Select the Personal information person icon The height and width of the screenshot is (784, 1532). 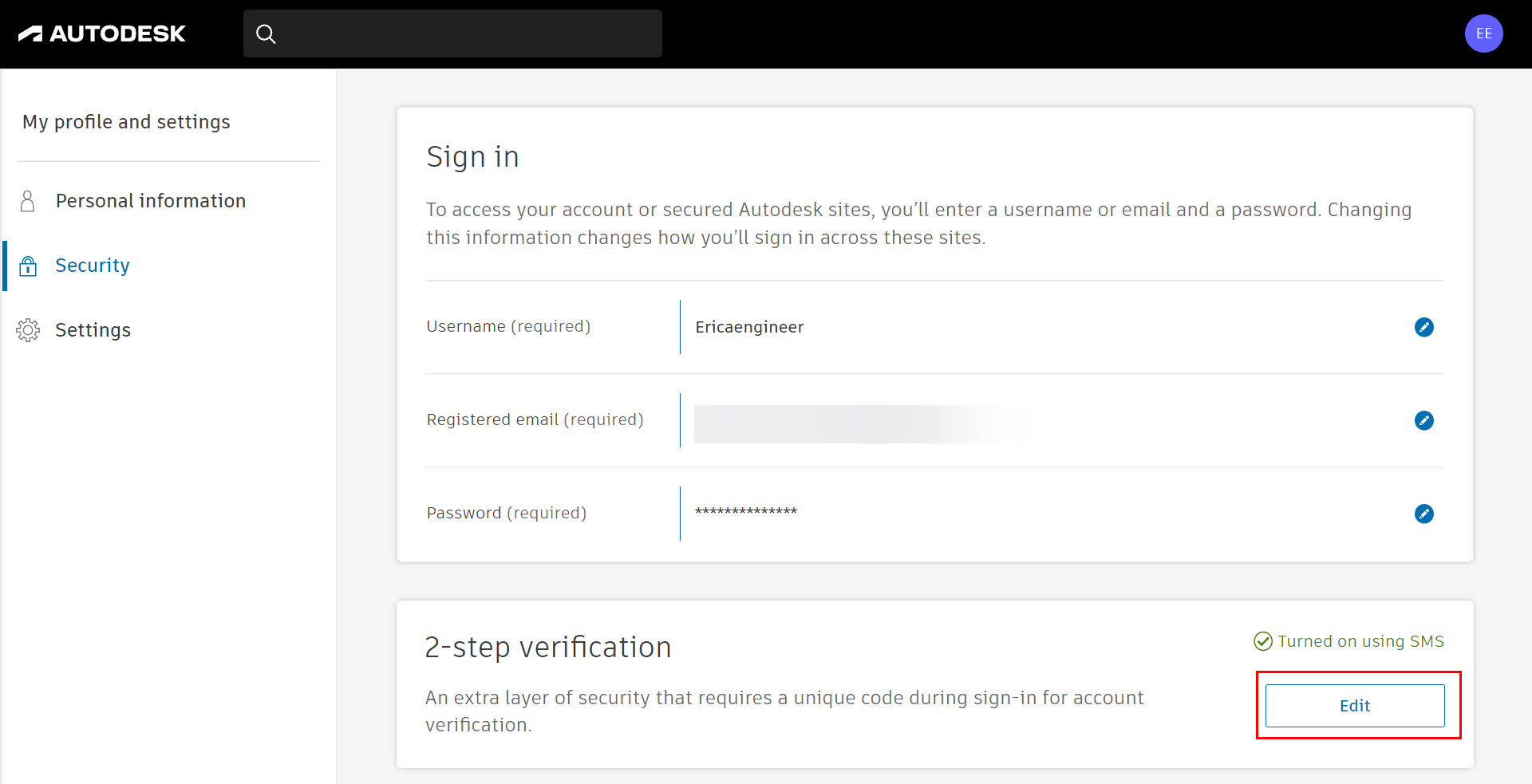[28, 201]
